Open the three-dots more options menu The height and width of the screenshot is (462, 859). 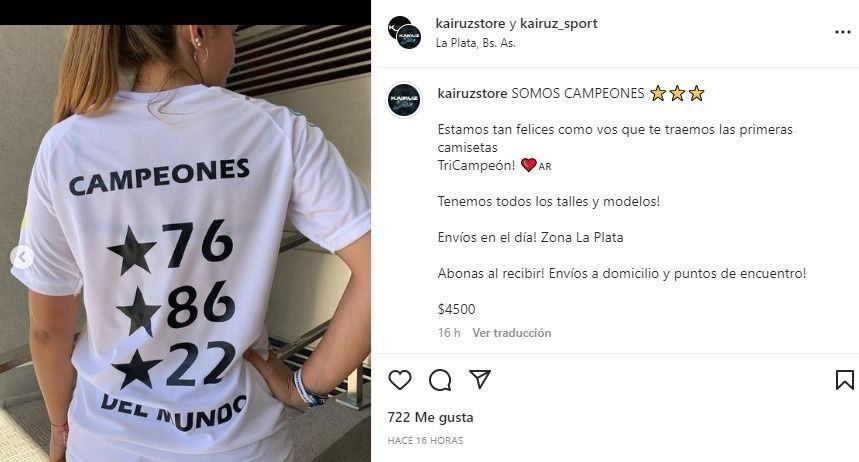843,32
